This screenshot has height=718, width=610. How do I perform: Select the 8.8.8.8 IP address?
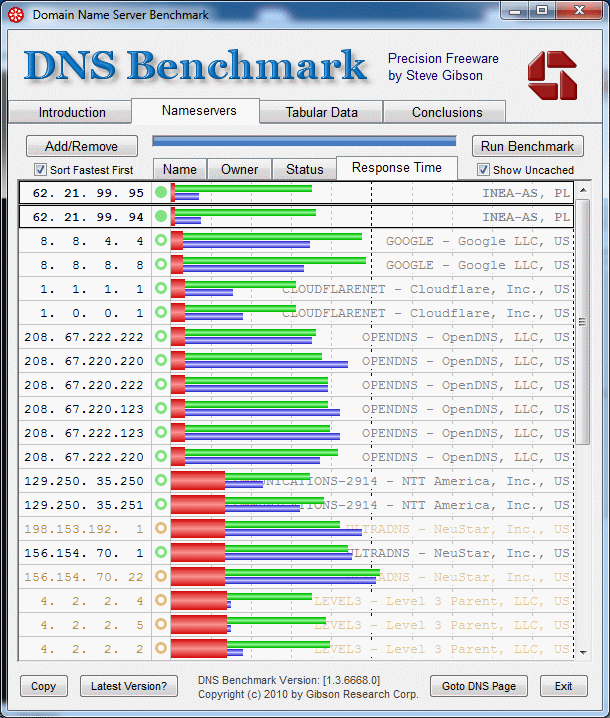click(92, 265)
